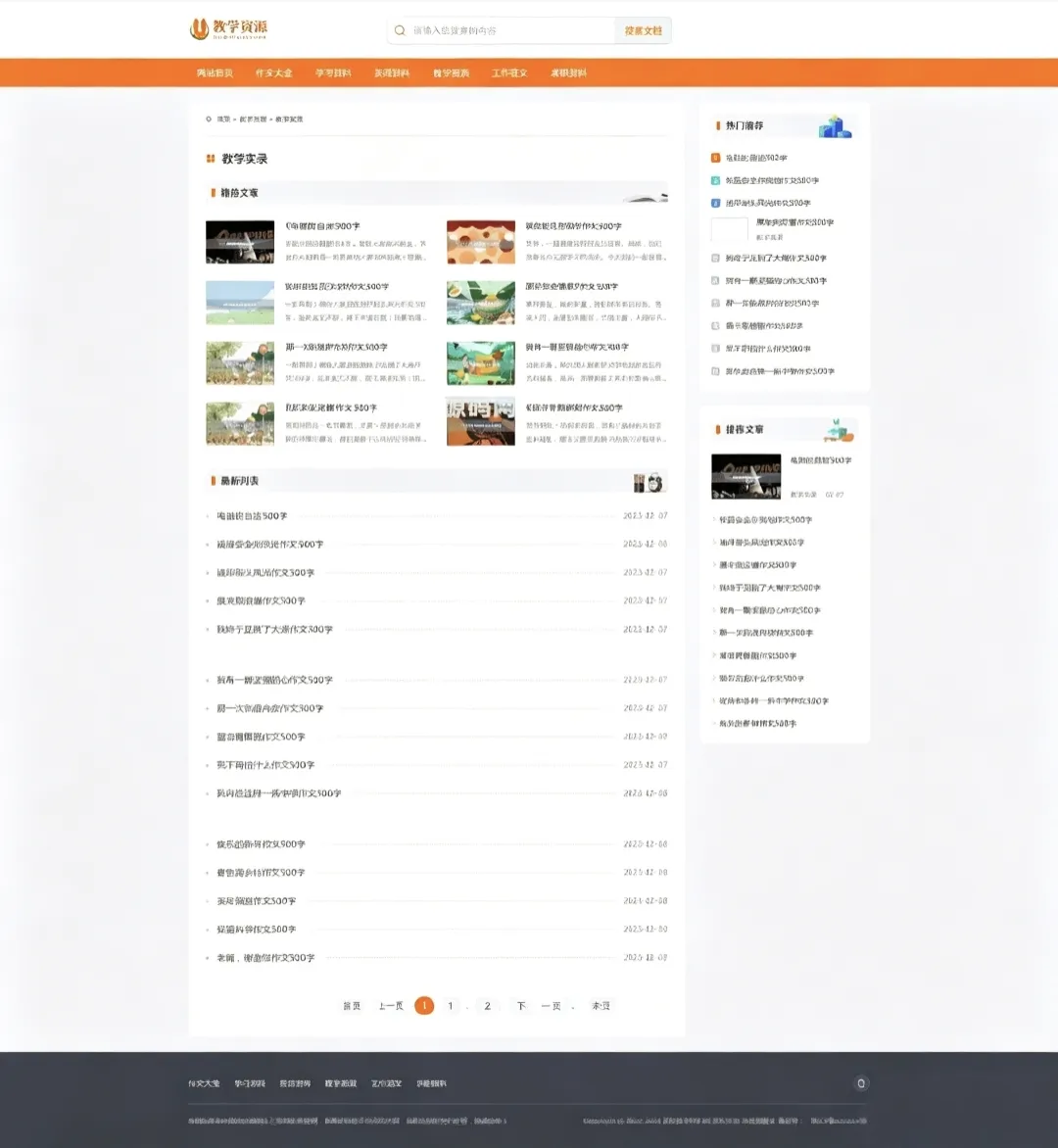The width and height of the screenshot is (1058, 1148).
Task: Click the teal rank-two badge in 热门推荐
Action: click(x=716, y=180)
